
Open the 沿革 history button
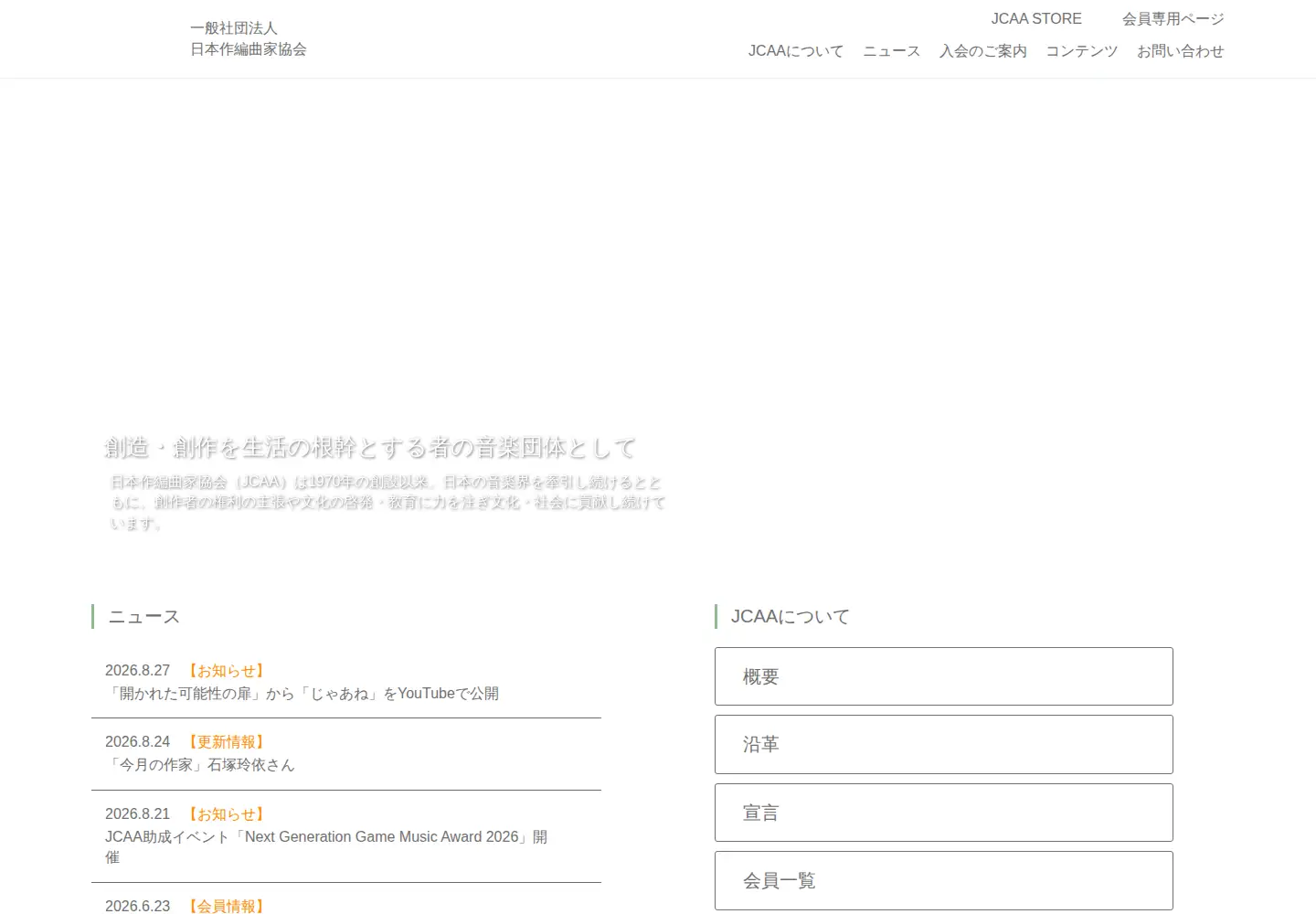tap(944, 745)
